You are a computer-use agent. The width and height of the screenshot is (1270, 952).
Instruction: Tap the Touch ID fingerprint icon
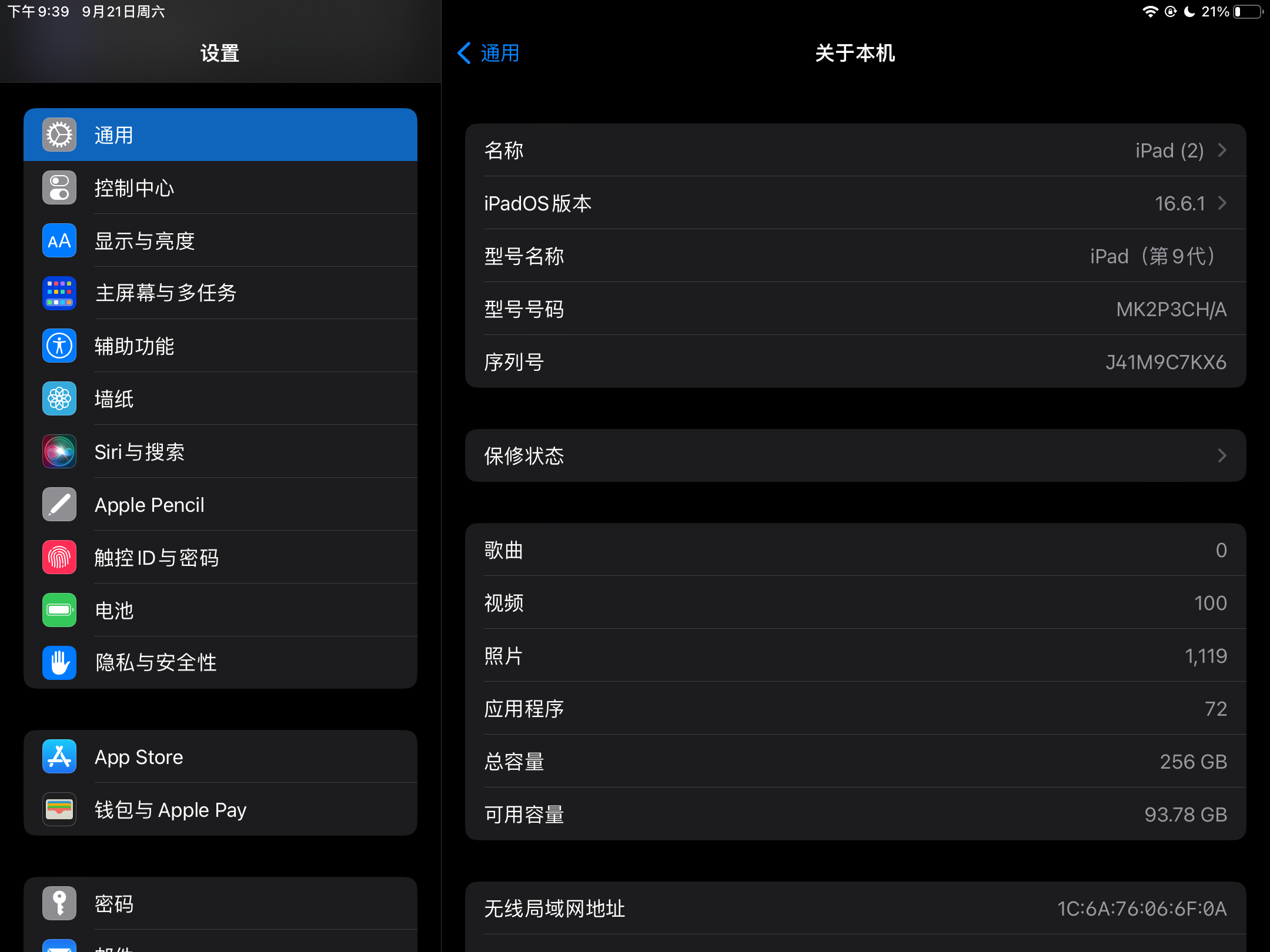(59, 557)
